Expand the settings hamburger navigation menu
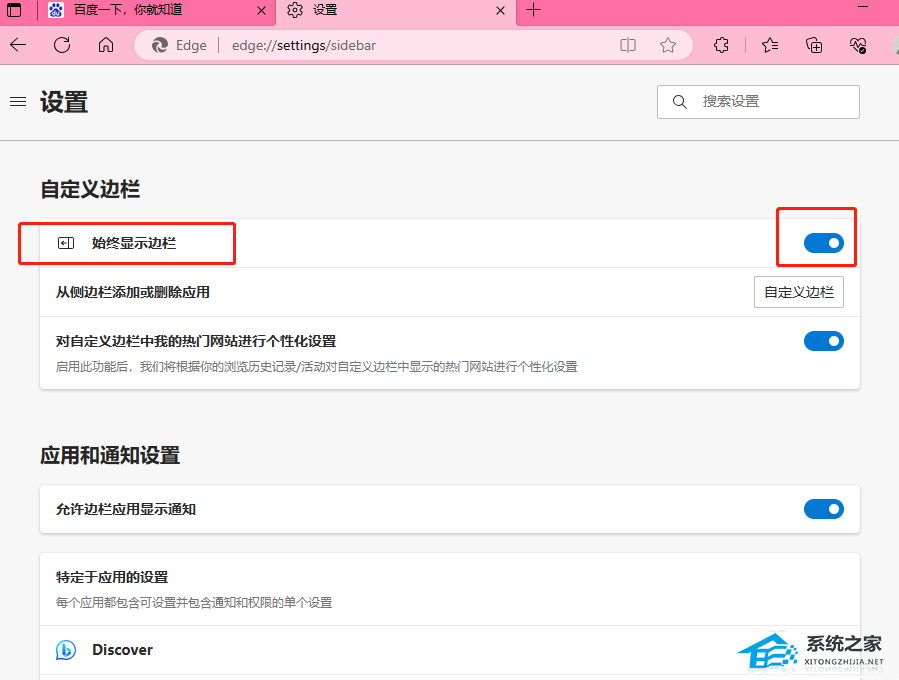Viewport: 899px width, 680px height. click(17, 101)
